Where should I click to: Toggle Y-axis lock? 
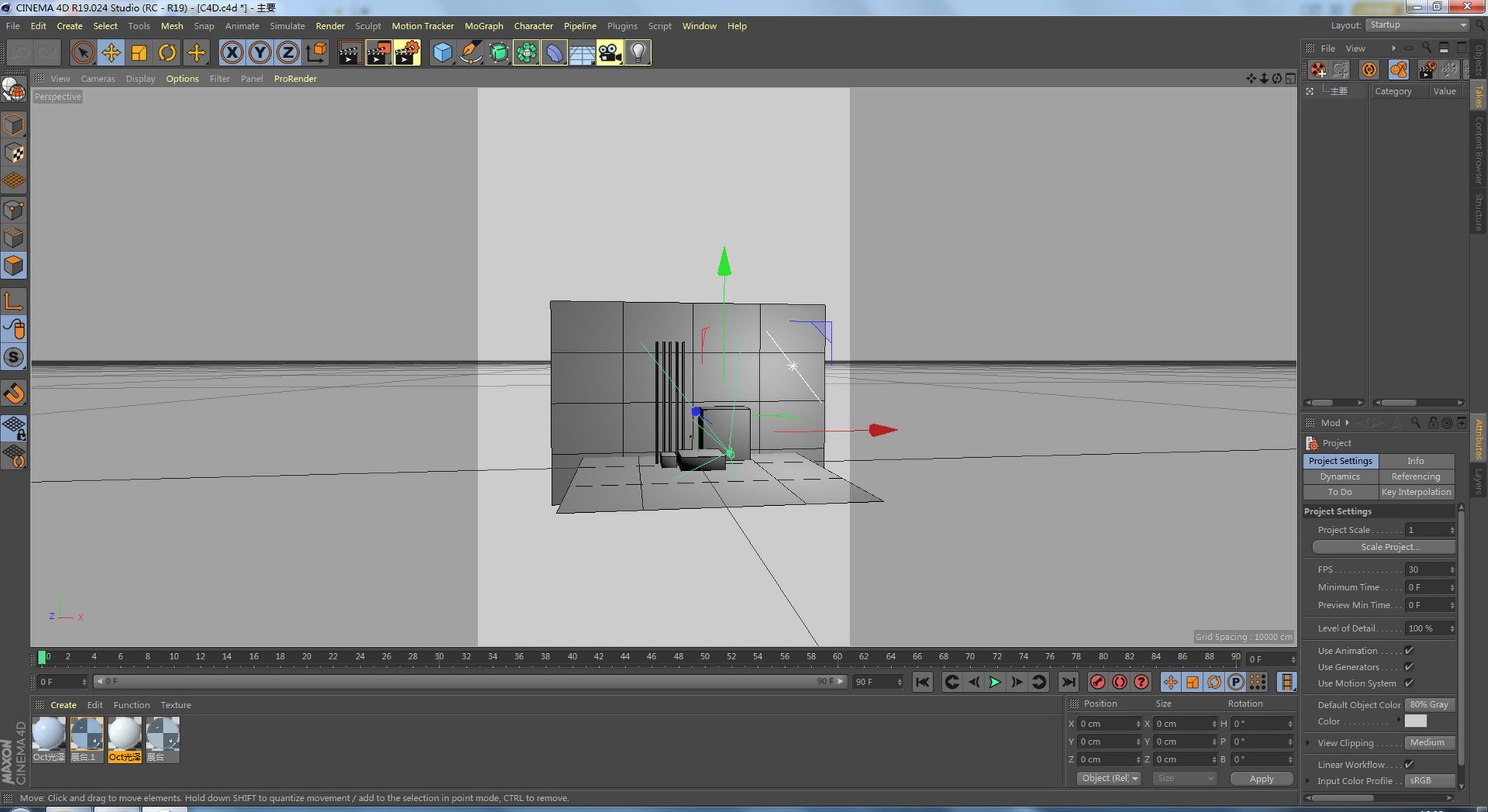pyautogui.click(x=260, y=53)
